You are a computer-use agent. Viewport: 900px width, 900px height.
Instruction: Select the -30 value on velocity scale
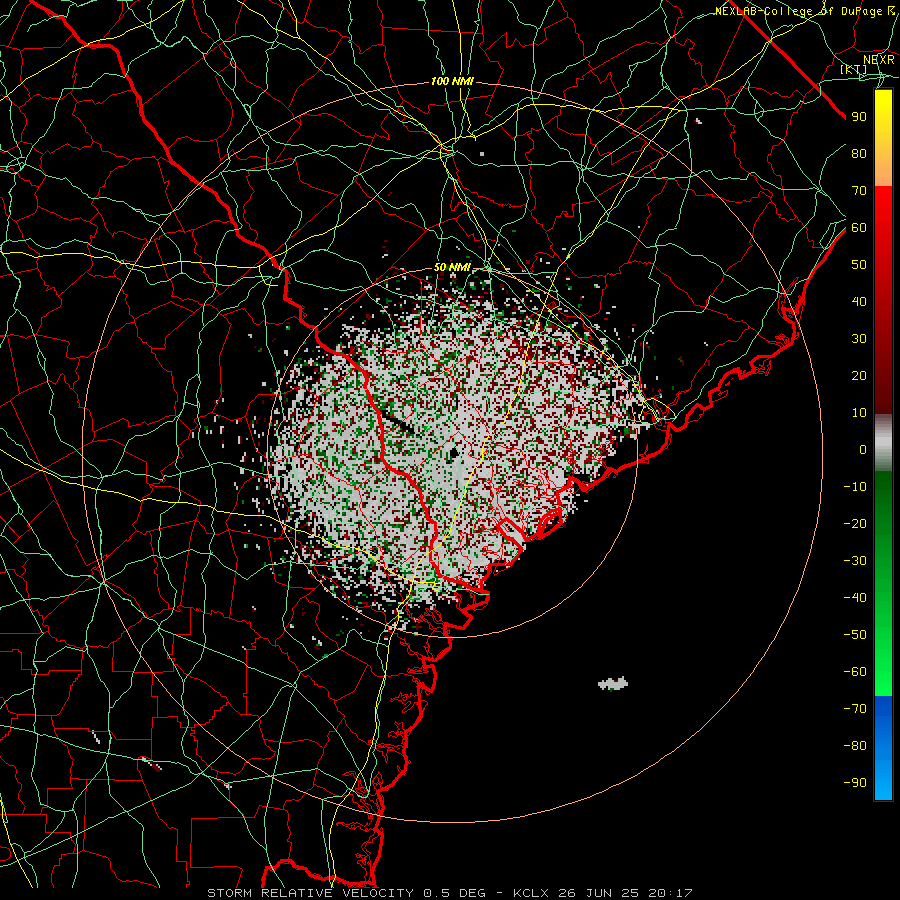855,561
